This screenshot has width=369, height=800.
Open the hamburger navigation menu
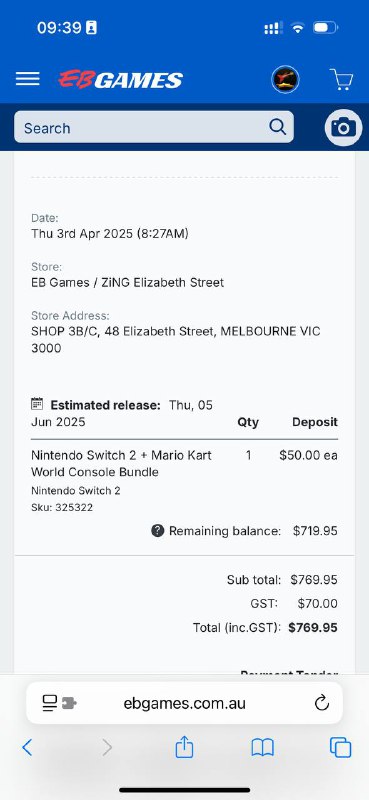click(28, 79)
